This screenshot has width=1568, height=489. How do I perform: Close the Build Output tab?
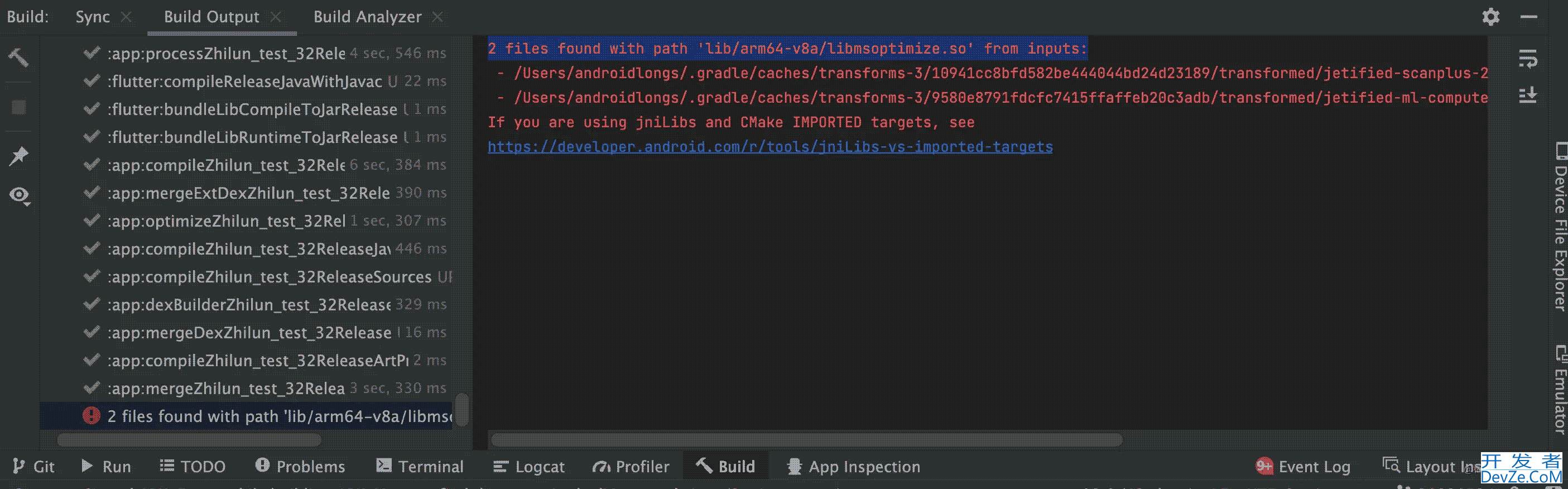pos(276,17)
